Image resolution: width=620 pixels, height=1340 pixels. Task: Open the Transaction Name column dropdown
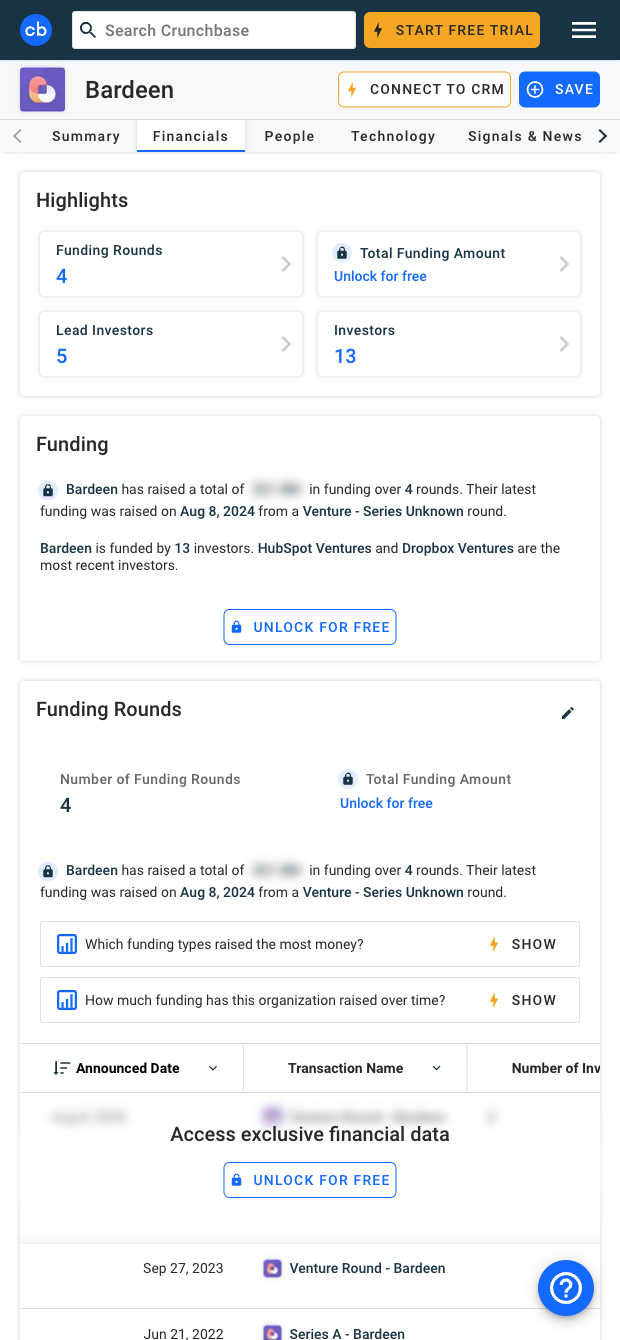pyautogui.click(x=436, y=1068)
